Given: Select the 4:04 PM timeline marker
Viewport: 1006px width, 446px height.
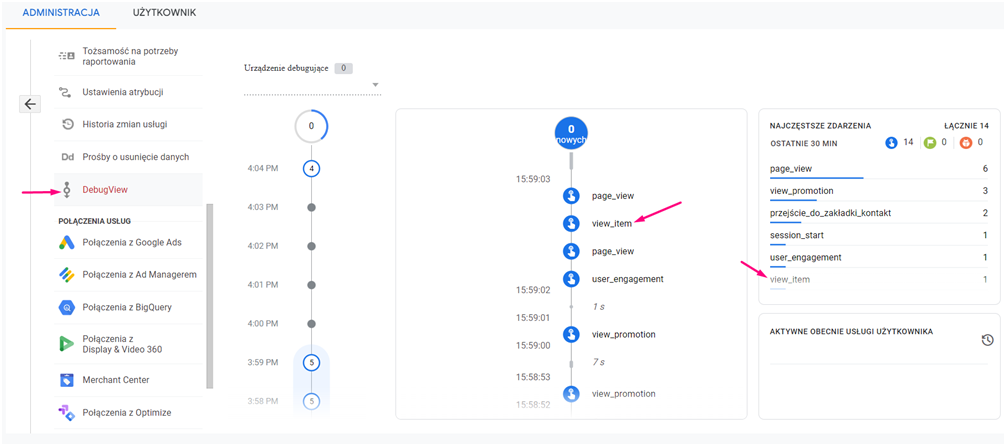Looking at the screenshot, I should 311,169.
